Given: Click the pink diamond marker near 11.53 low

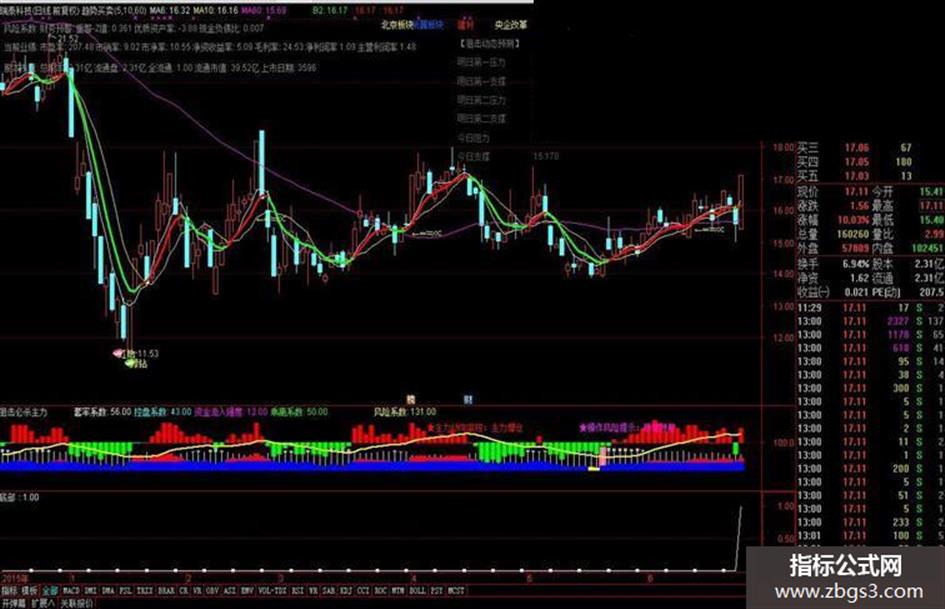Looking at the screenshot, I should [x=119, y=354].
